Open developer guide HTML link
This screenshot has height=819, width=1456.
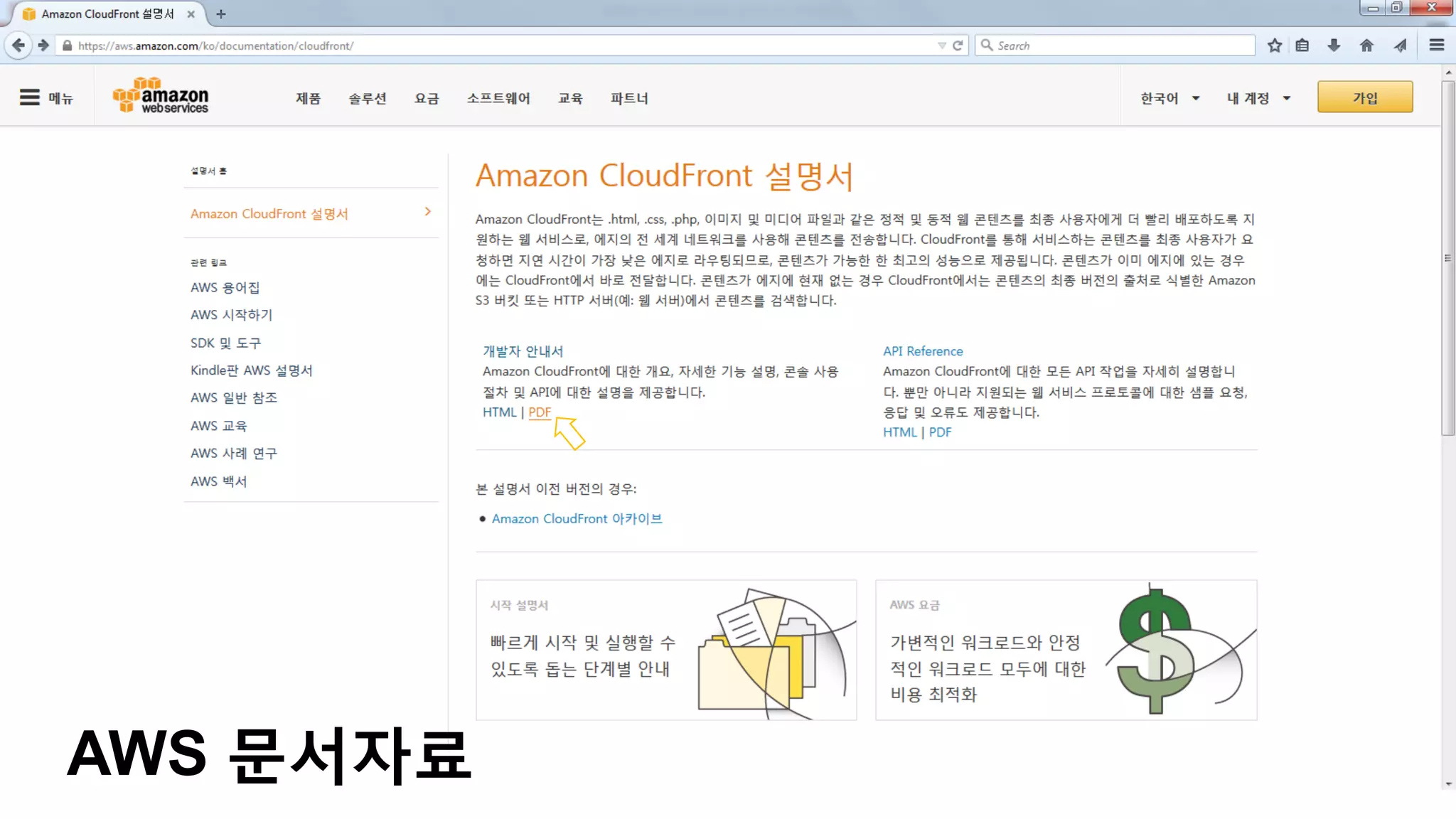[x=499, y=412]
